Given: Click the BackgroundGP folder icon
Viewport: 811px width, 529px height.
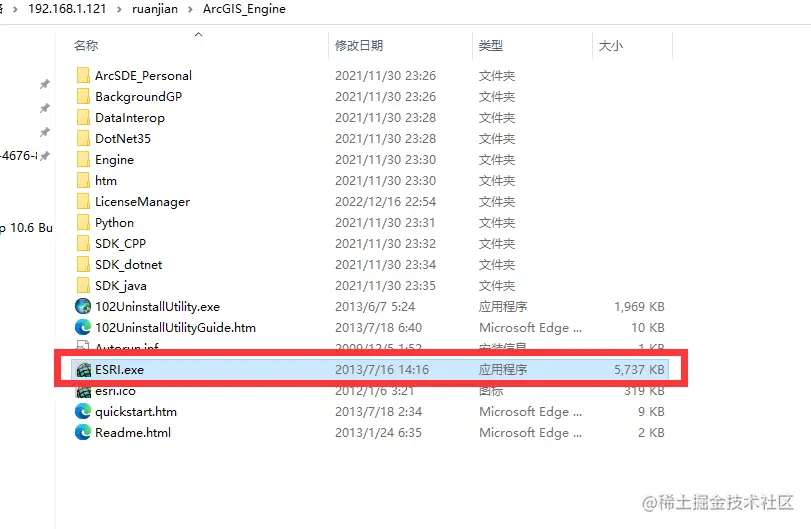Looking at the screenshot, I should [x=83, y=97].
